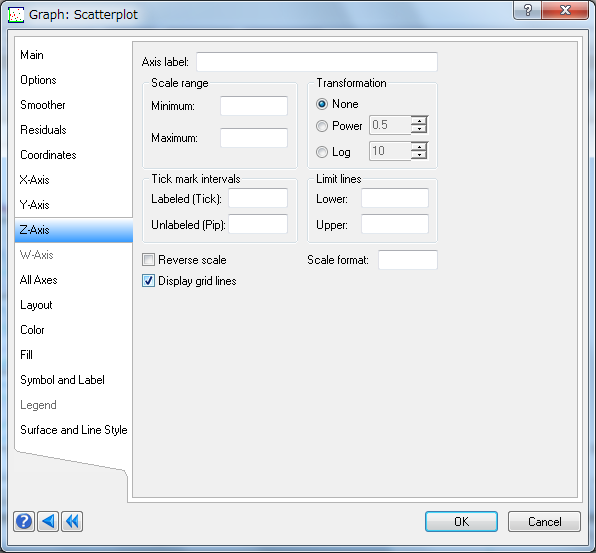Viewport: 596px width, 553px height.
Task: Click the title bar help question mark
Action: tap(528, 10)
